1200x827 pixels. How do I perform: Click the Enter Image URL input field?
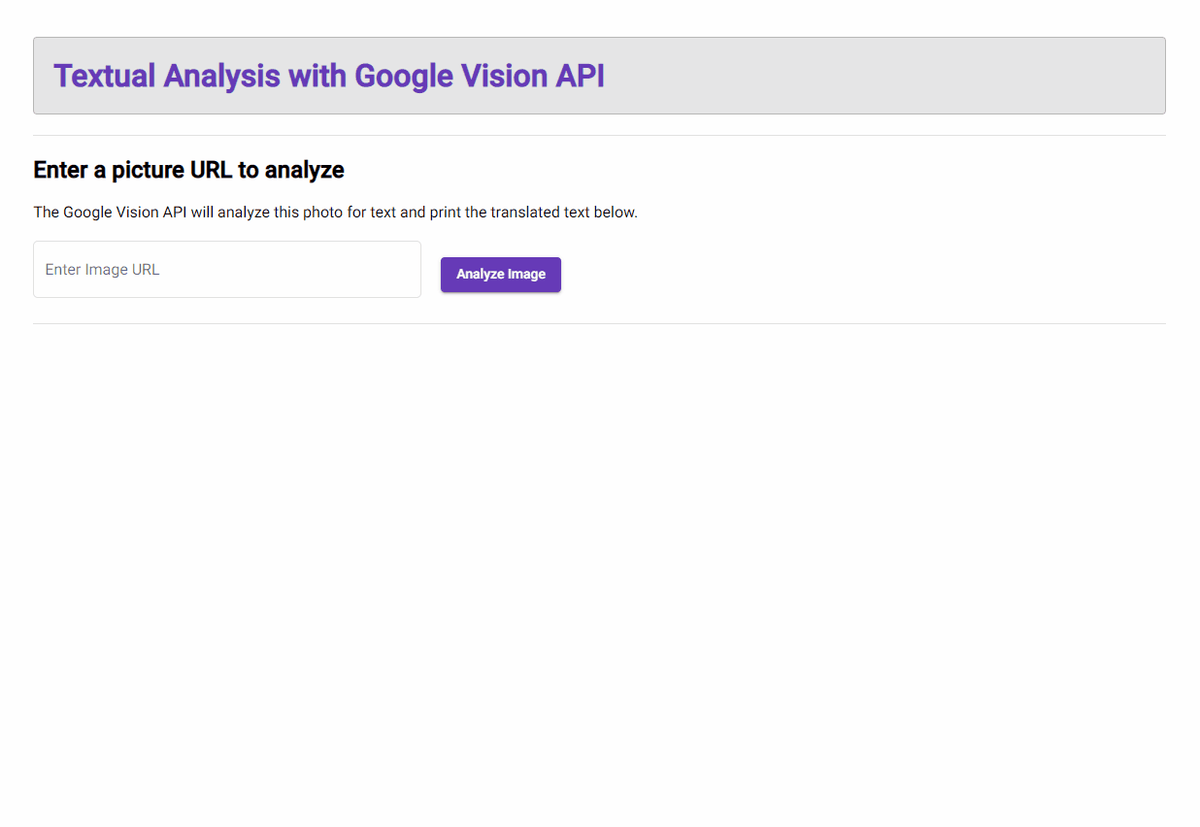pyautogui.click(x=227, y=269)
